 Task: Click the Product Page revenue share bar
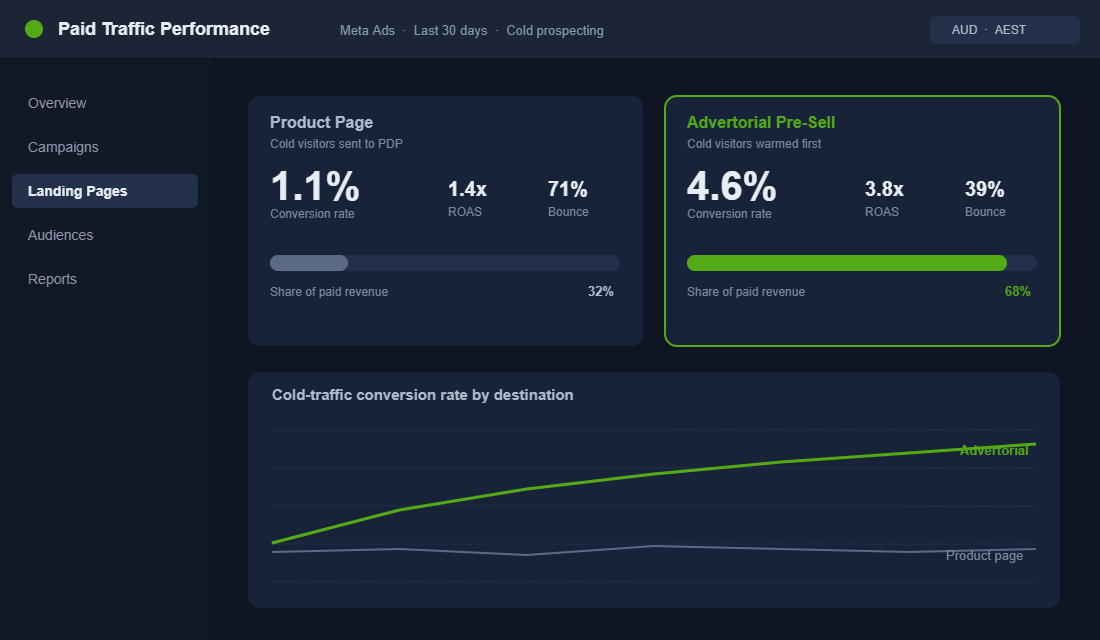tap(445, 263)
